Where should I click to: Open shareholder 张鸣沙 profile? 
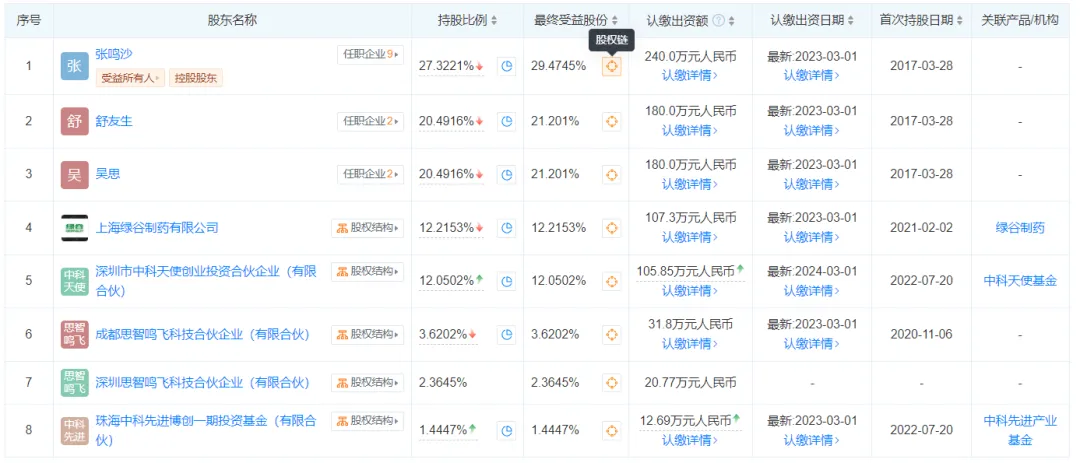pos(114,54)
